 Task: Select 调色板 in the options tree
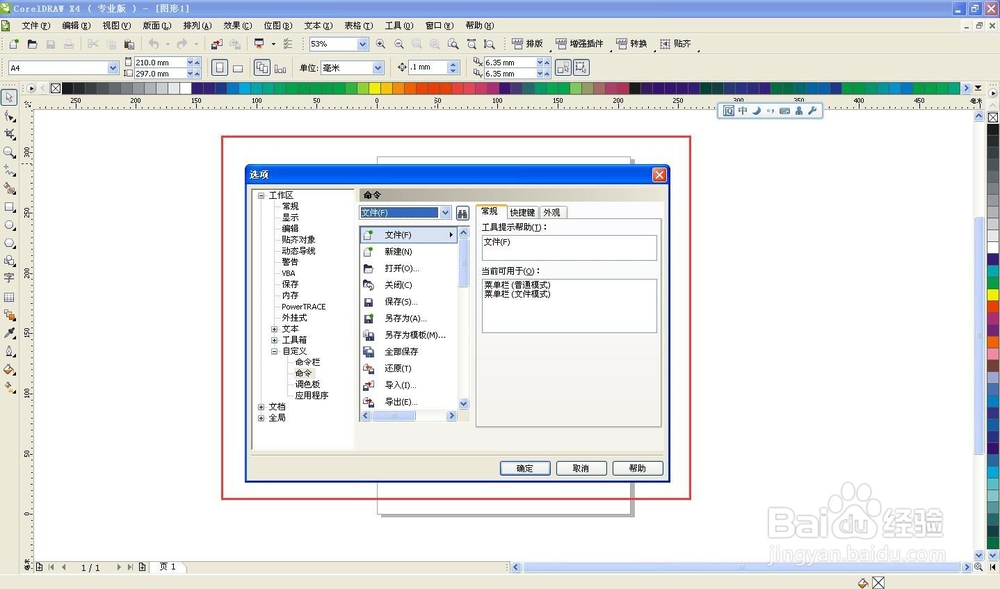click(307, 384)
